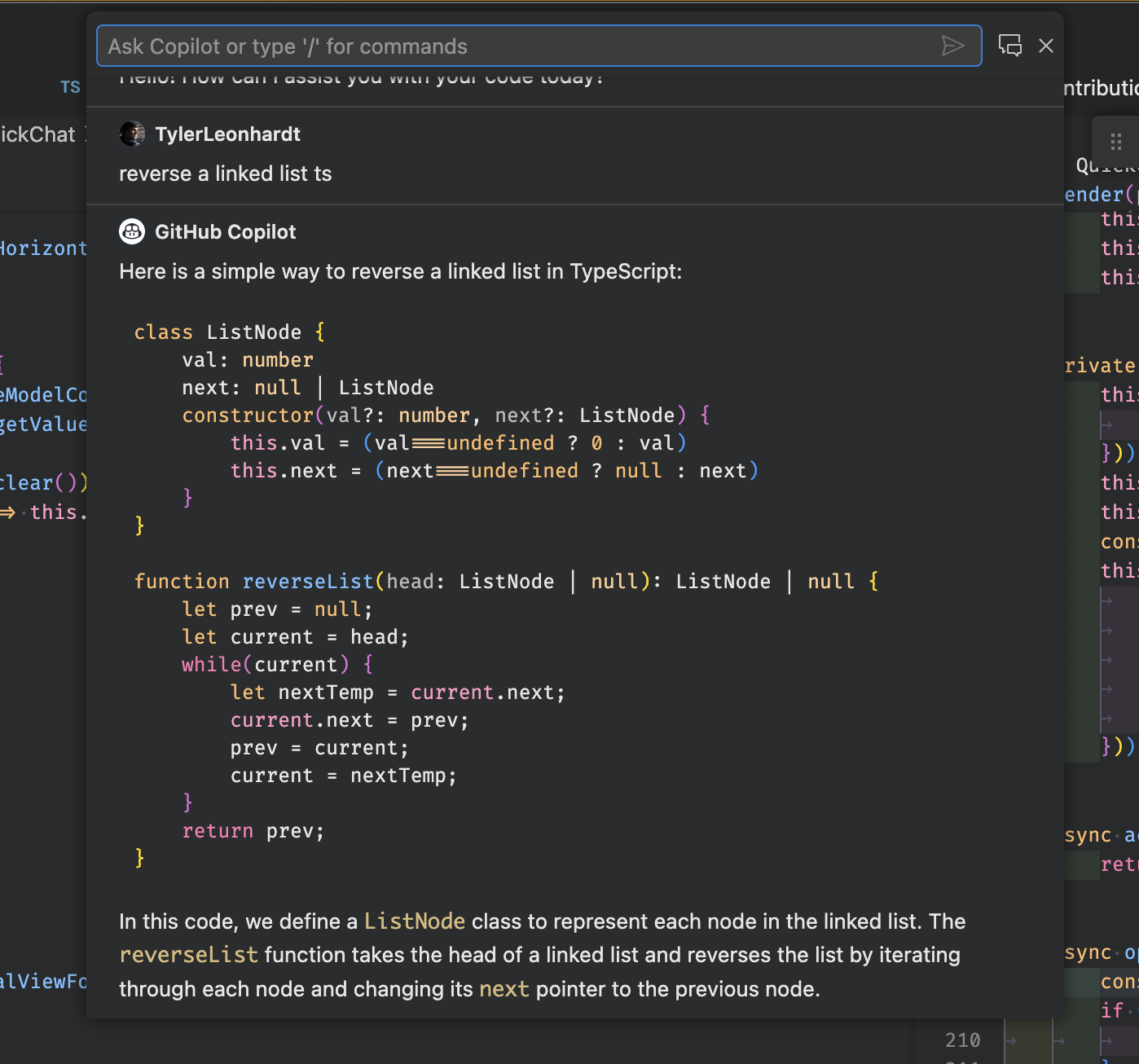This screenshot has height=1064, width=1139.
Task: Click line number 210 in the editor gutter
Action: (962, 1040)
